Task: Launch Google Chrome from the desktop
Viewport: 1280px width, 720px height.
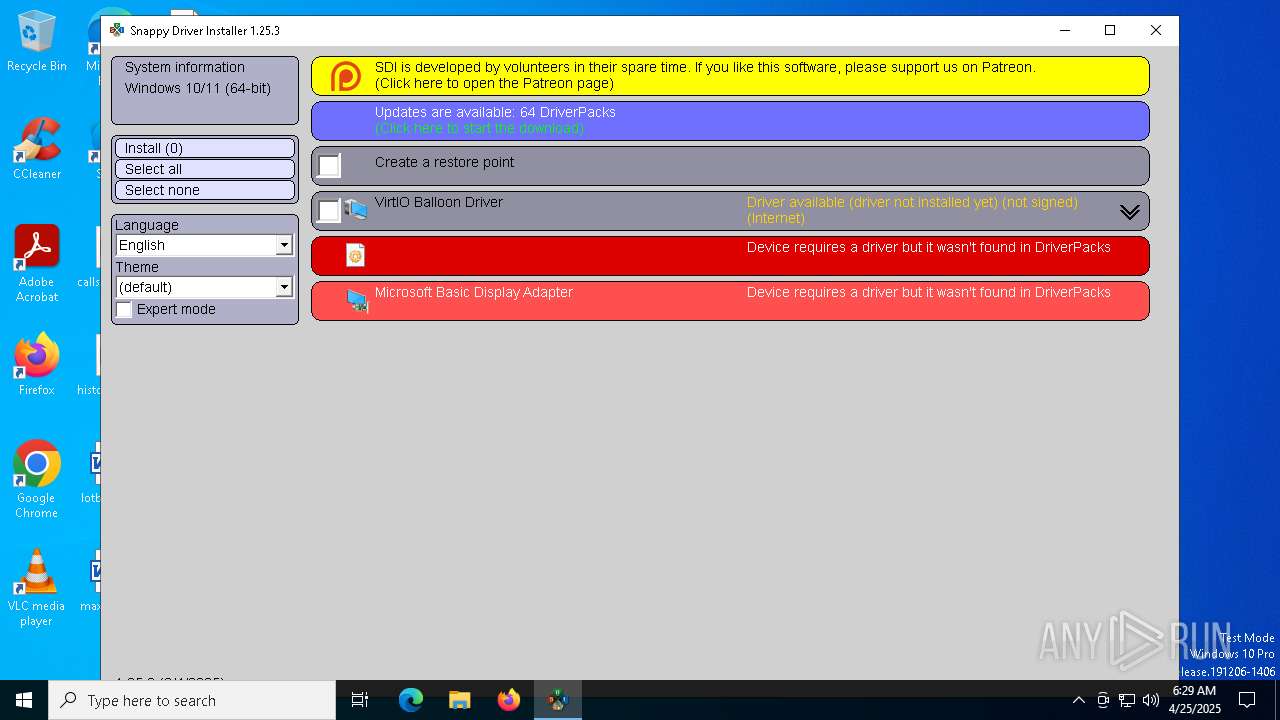Action: pyautogui.click(x=37, y=480)
